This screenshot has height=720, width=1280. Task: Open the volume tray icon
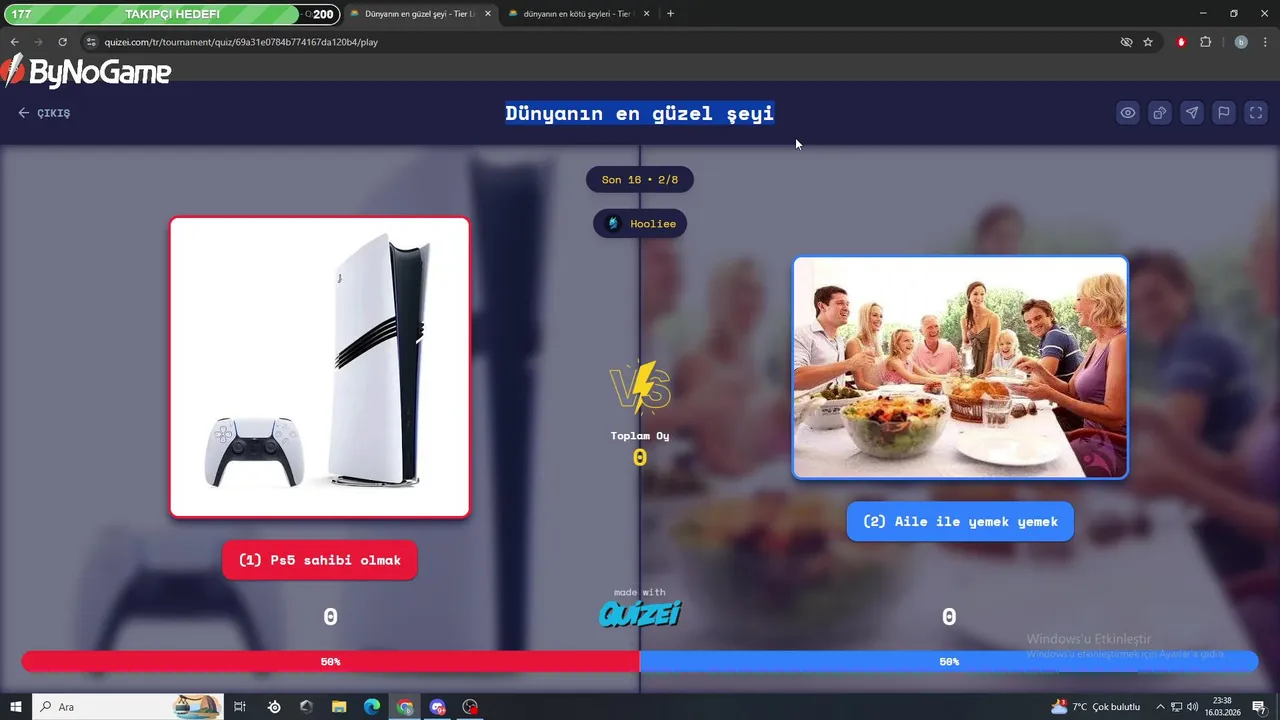tap(1192, 707)
